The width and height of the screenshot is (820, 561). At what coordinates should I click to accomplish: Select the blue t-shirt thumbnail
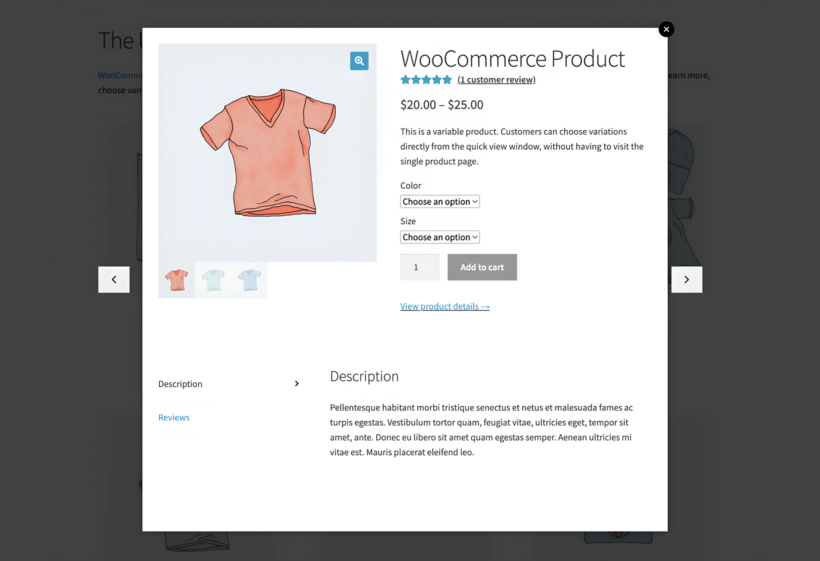pyautogui.click(x=249, y=280)
